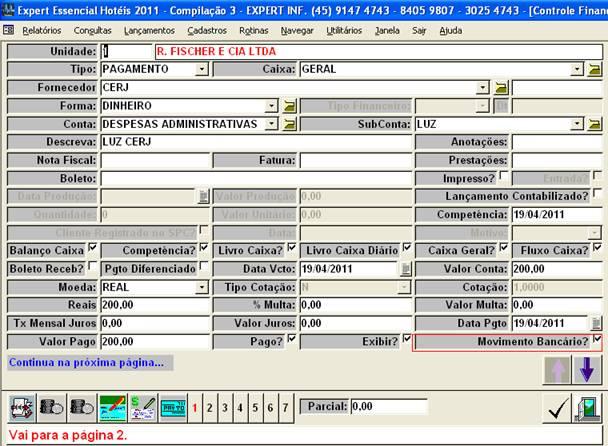Toggle the Movimento Bancário checkbox
Viewport: 608px width, 446px height.
coord(597,341)
